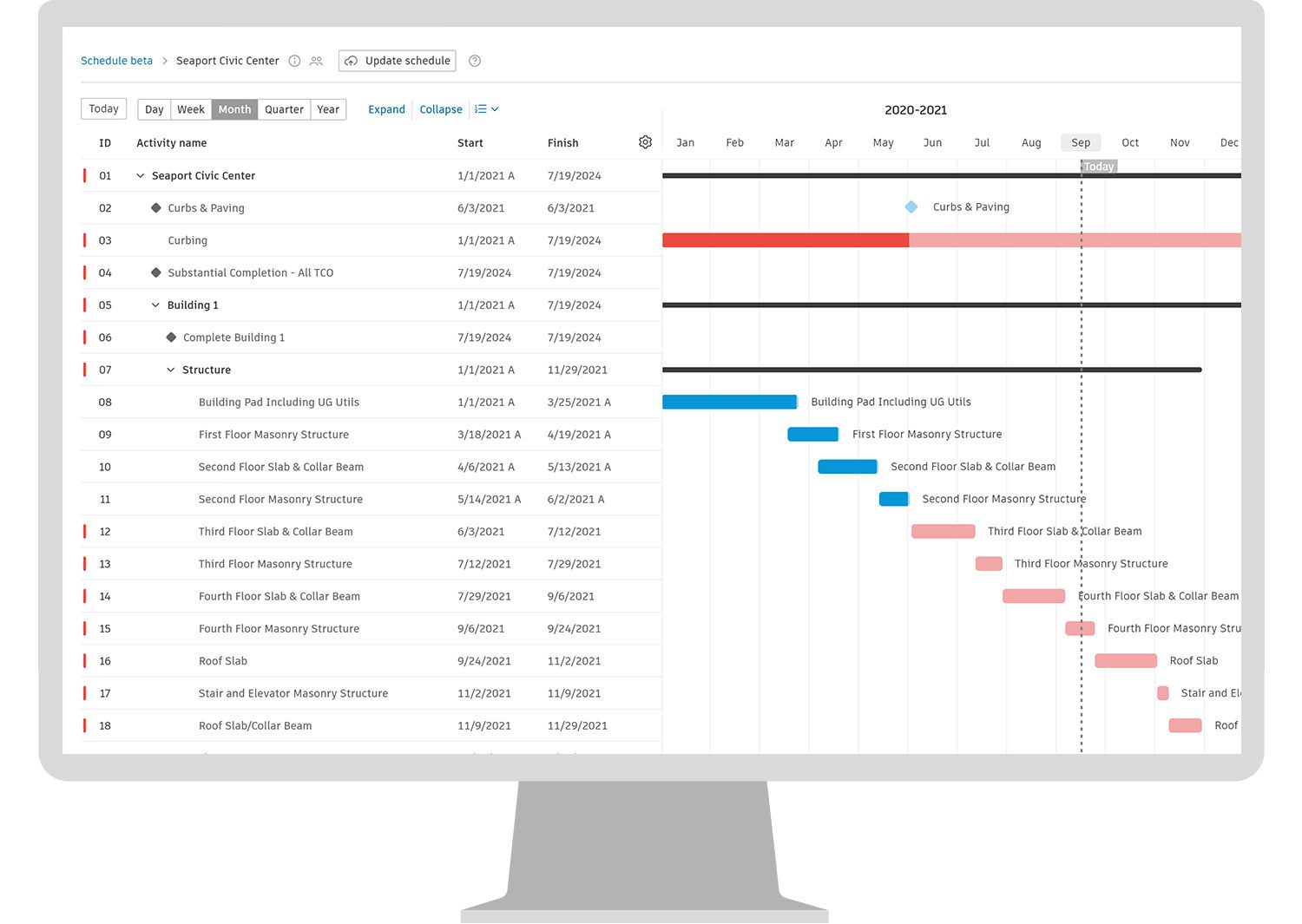Click the list view options icon
Viewport: 1302px width, 924px height.
point(482,108)
